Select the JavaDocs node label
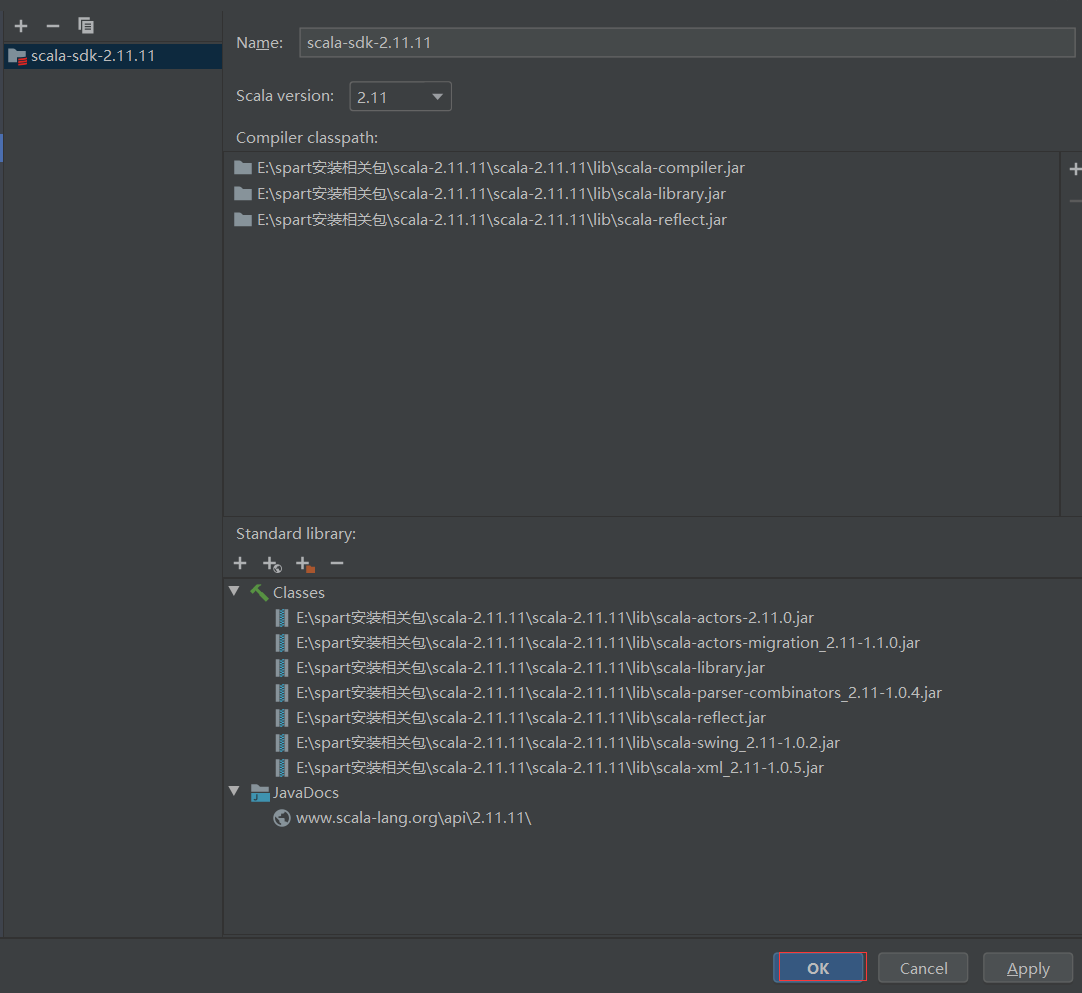This screenshot has width=1082, height=993. pyautogui.click(x=306, y=793)
